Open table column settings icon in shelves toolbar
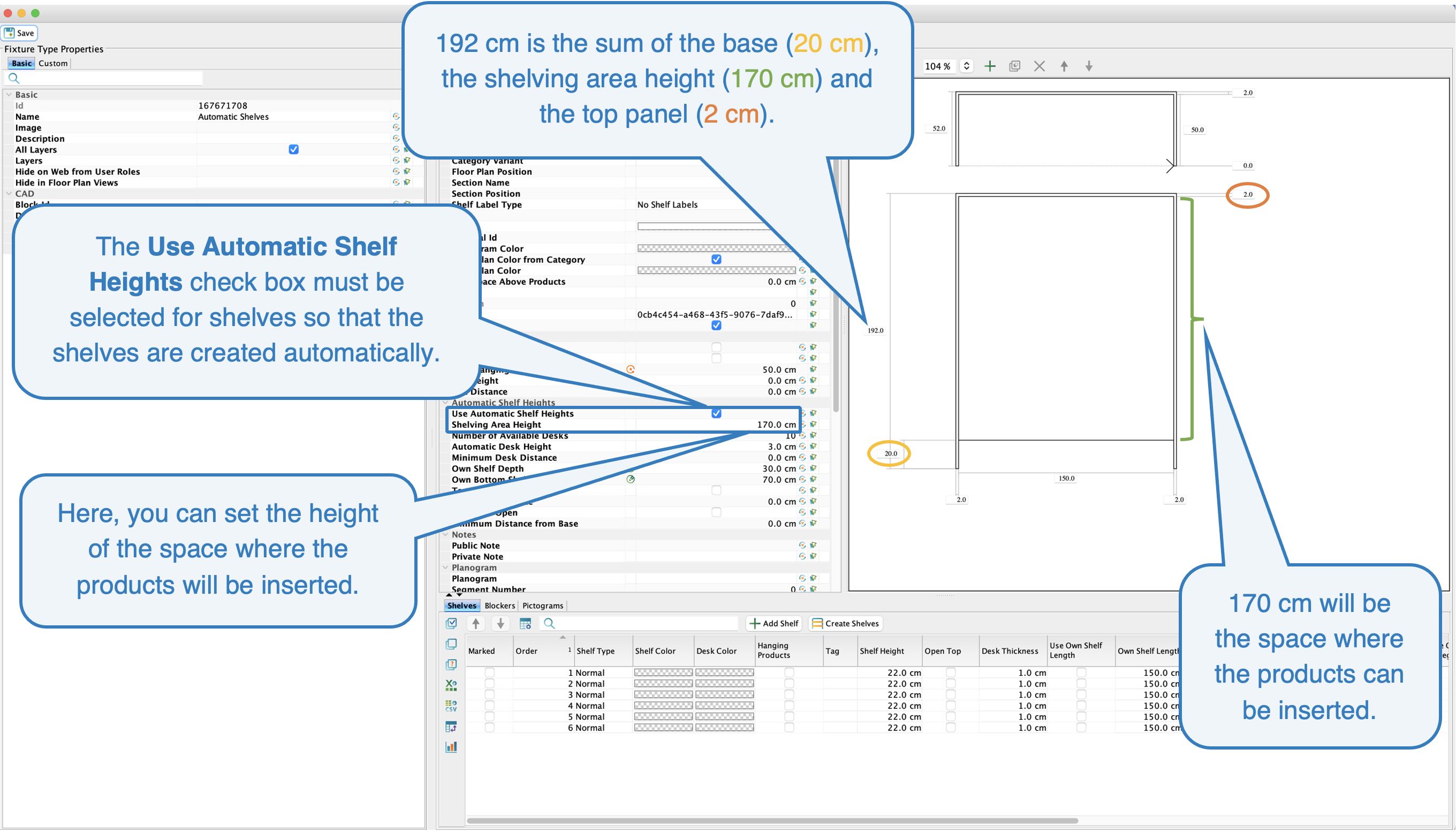The image size is (1456, 832). [526, 623]
